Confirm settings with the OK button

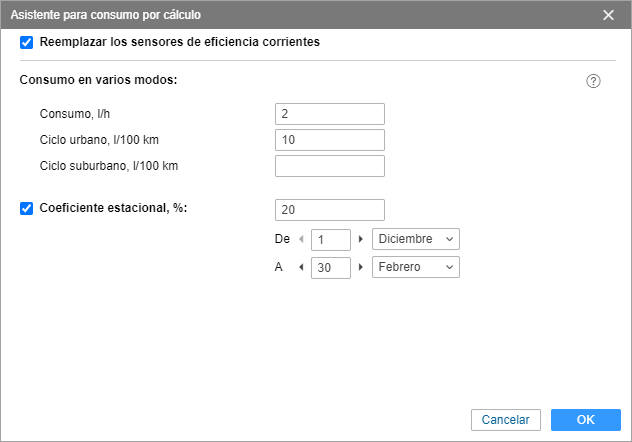tap(586, 420)
